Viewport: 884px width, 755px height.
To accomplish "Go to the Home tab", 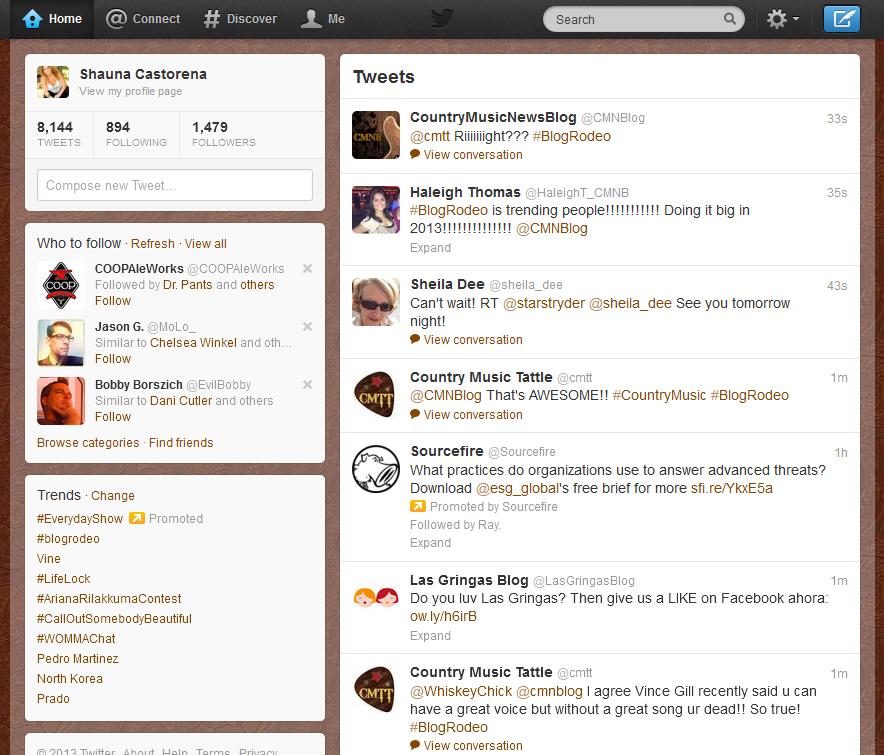I will coord(52,19).
